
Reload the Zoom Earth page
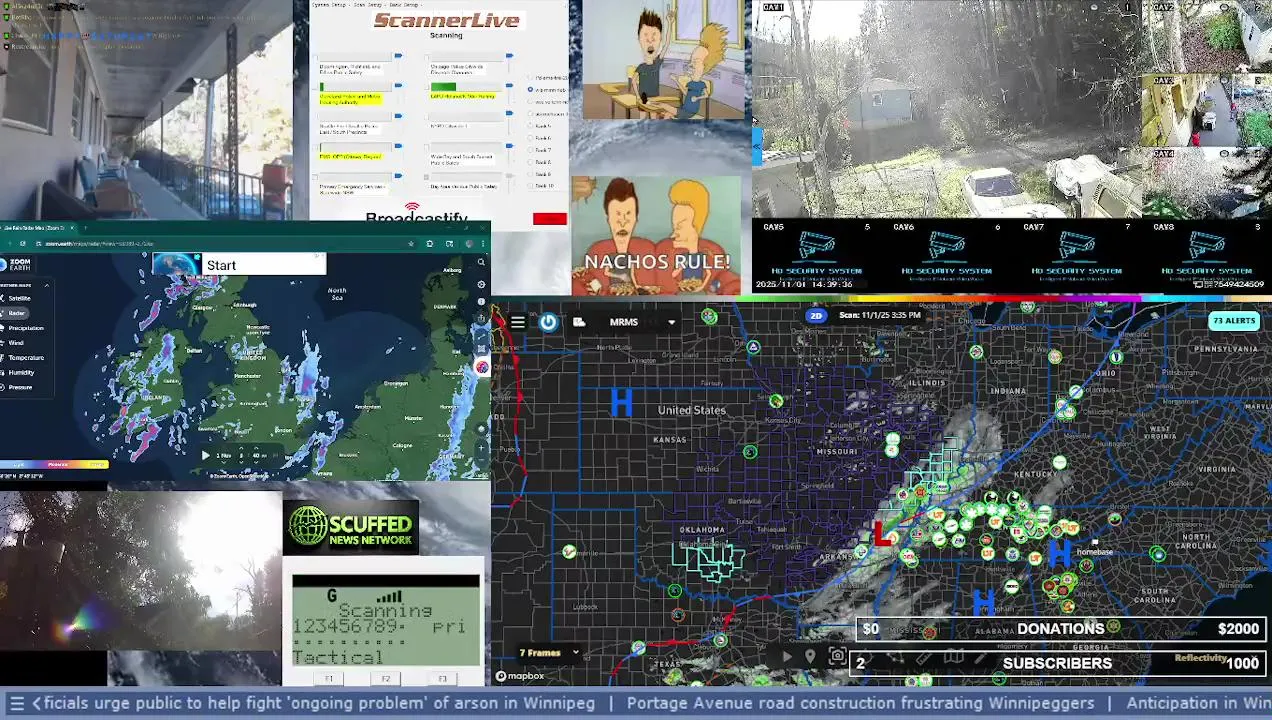pos(23,243)
